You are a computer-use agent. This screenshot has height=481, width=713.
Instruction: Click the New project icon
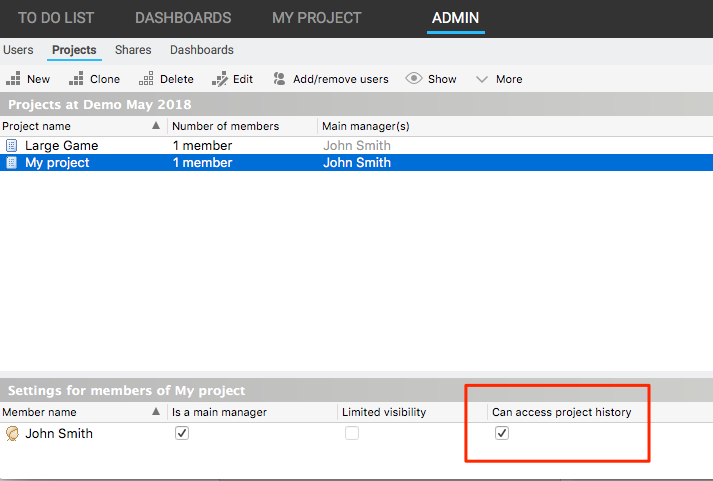click(x=13, y=79)
